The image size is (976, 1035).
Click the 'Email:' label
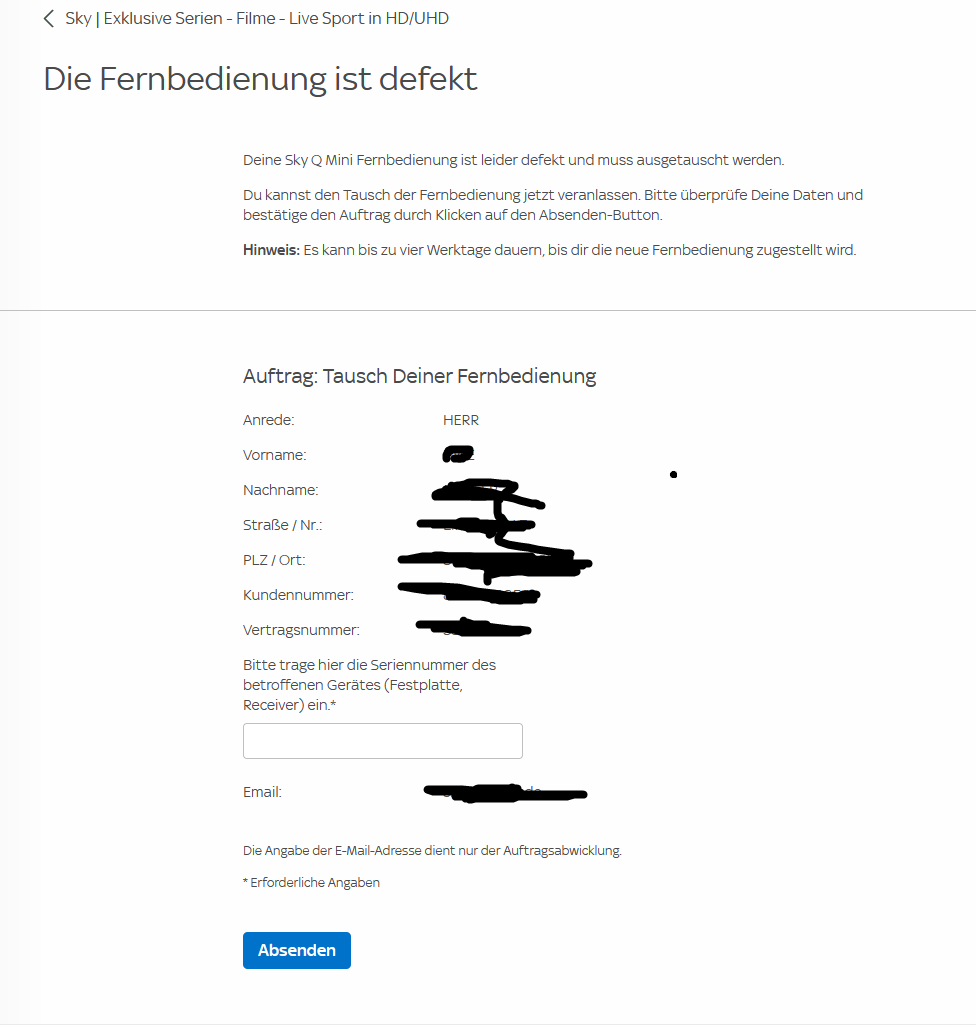point(262,792)
